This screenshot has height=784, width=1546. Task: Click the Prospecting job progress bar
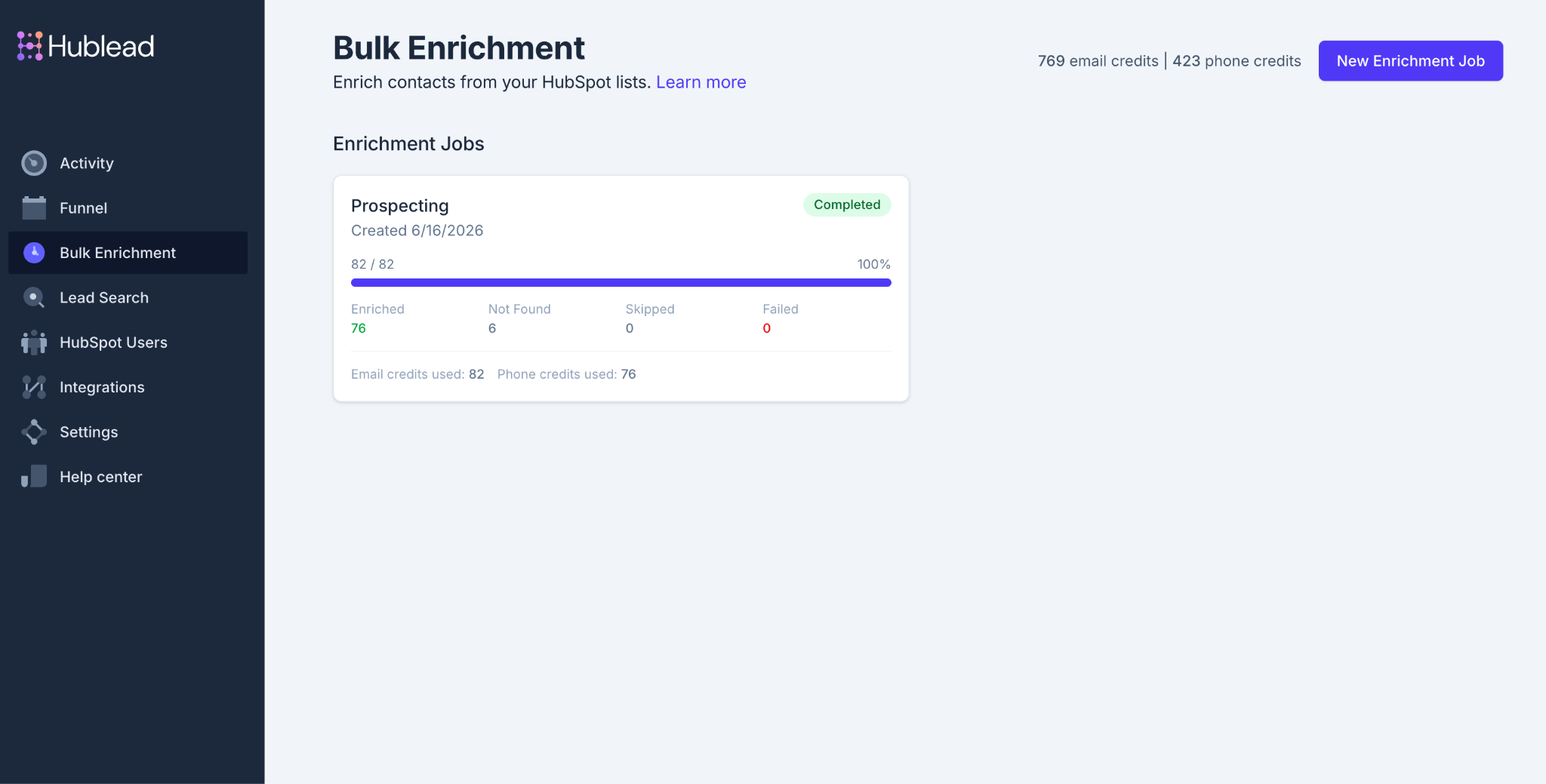coord(621,282)
